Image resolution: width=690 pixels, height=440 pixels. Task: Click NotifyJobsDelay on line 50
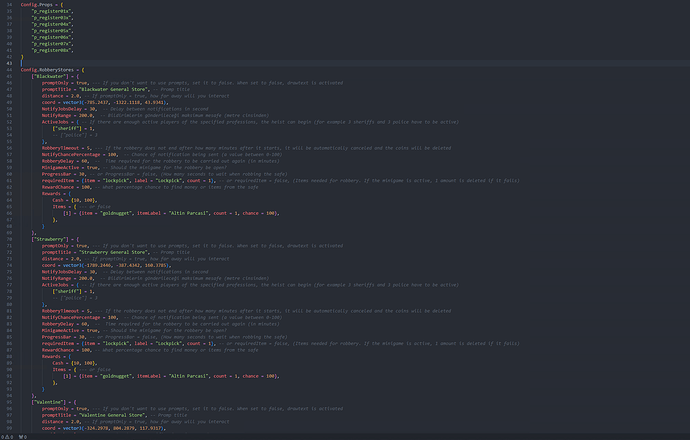point(62,109)
